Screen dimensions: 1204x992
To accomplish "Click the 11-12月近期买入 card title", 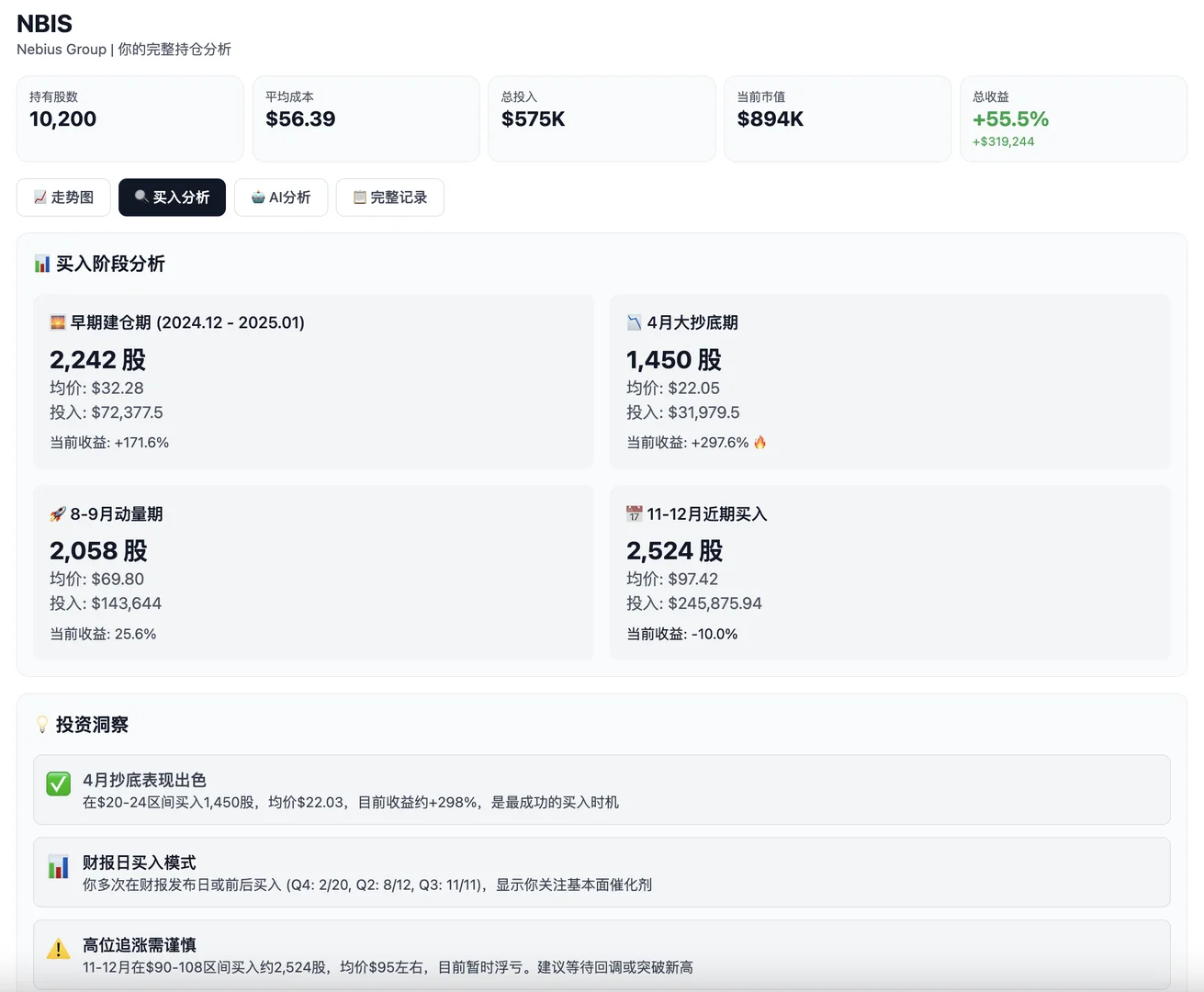I will 707,514.
